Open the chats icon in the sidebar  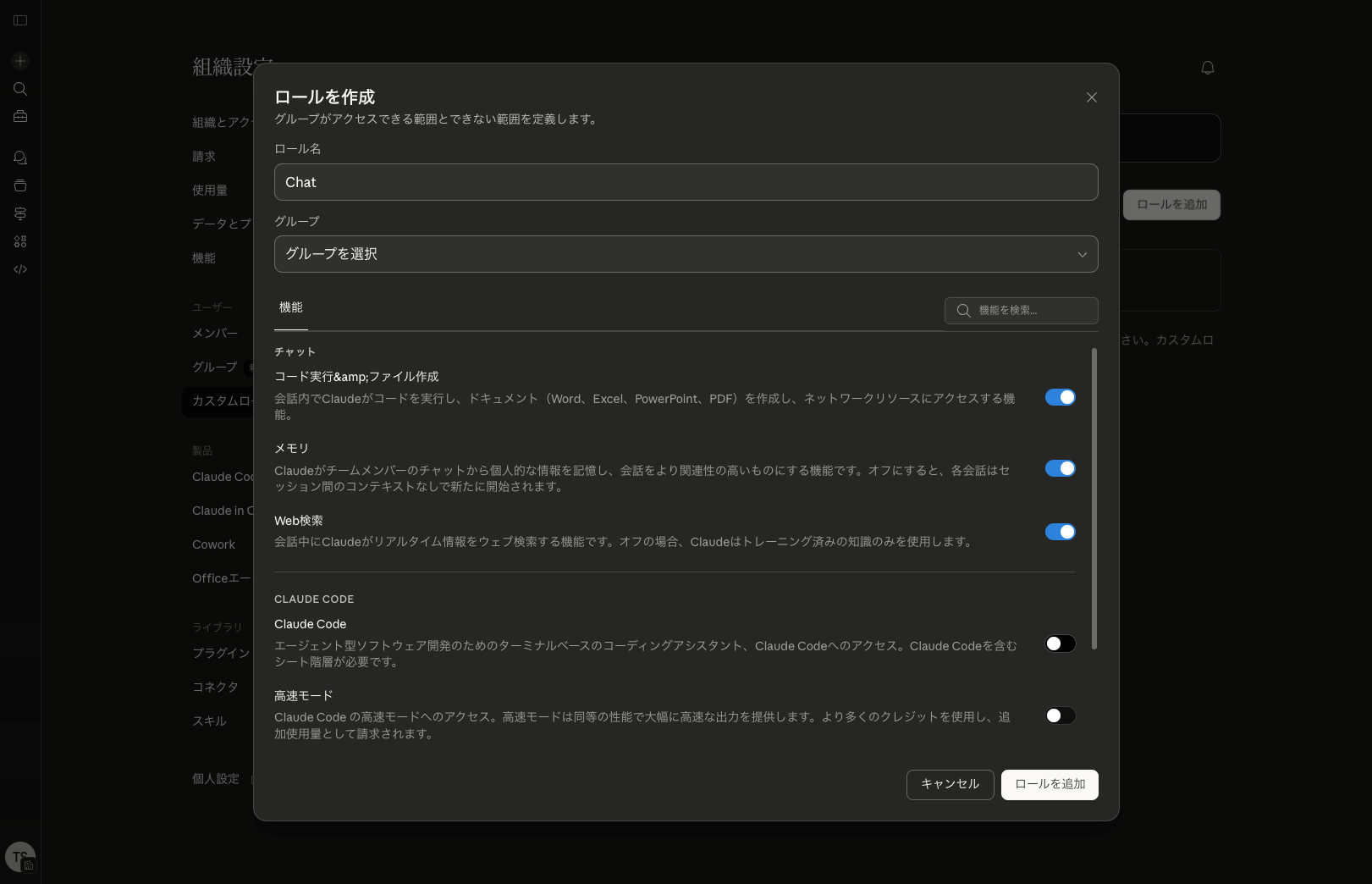point(19,157)
